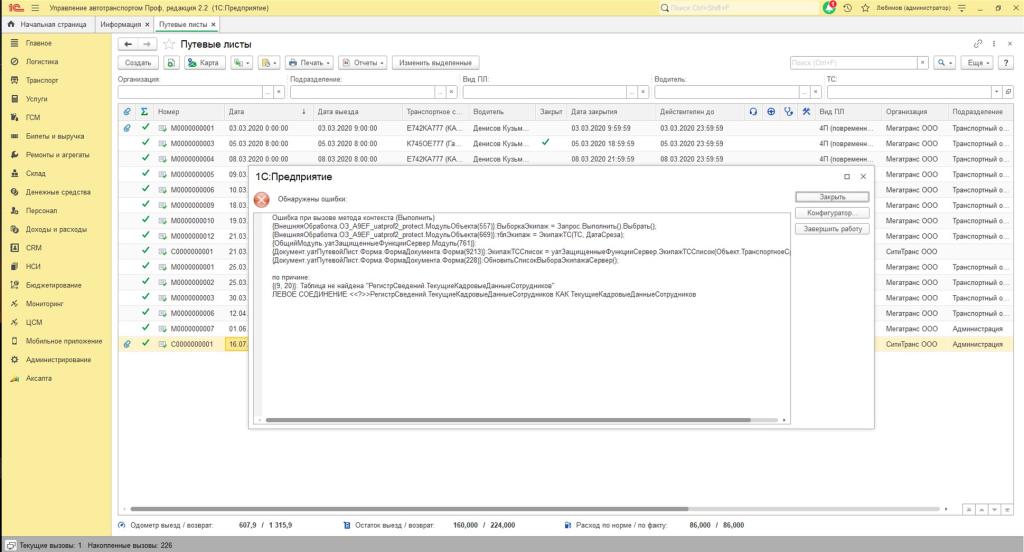Click the global search field in title bar

tap(737, 8)
